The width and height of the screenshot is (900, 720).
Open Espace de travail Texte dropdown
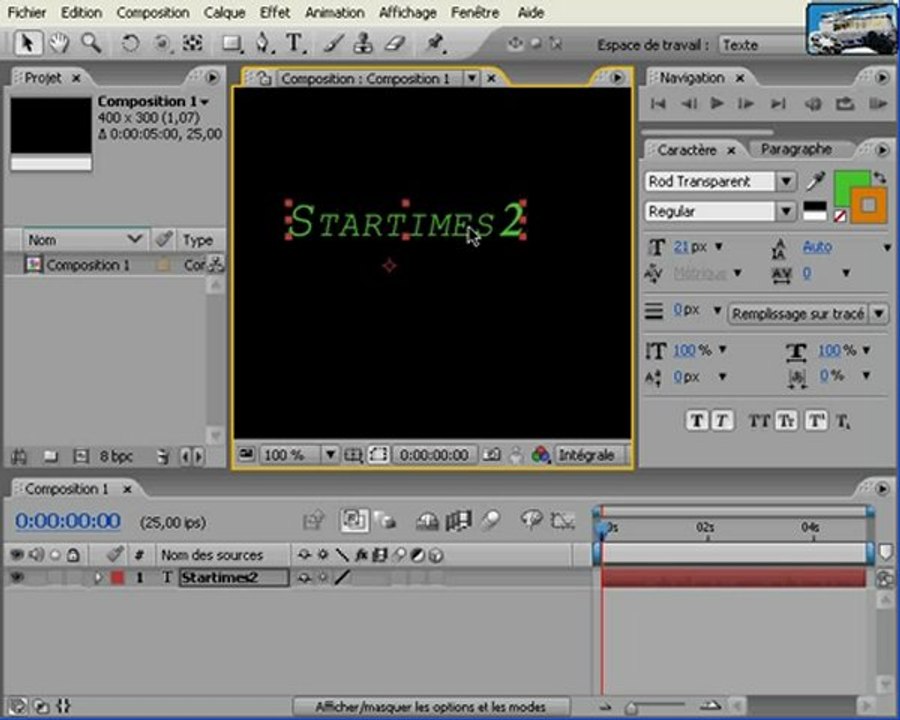click(761, 44)
